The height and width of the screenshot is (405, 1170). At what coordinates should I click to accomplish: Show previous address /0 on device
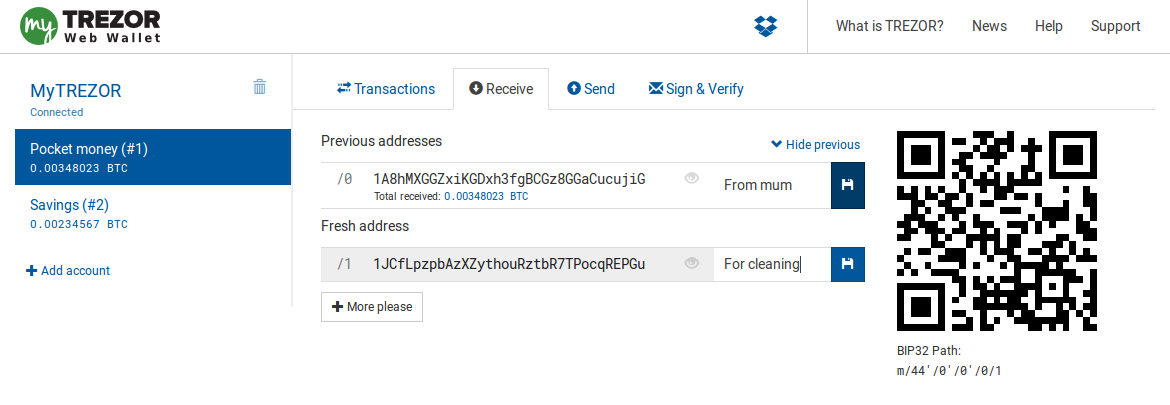pyautogui.click(x=691, y=179)
